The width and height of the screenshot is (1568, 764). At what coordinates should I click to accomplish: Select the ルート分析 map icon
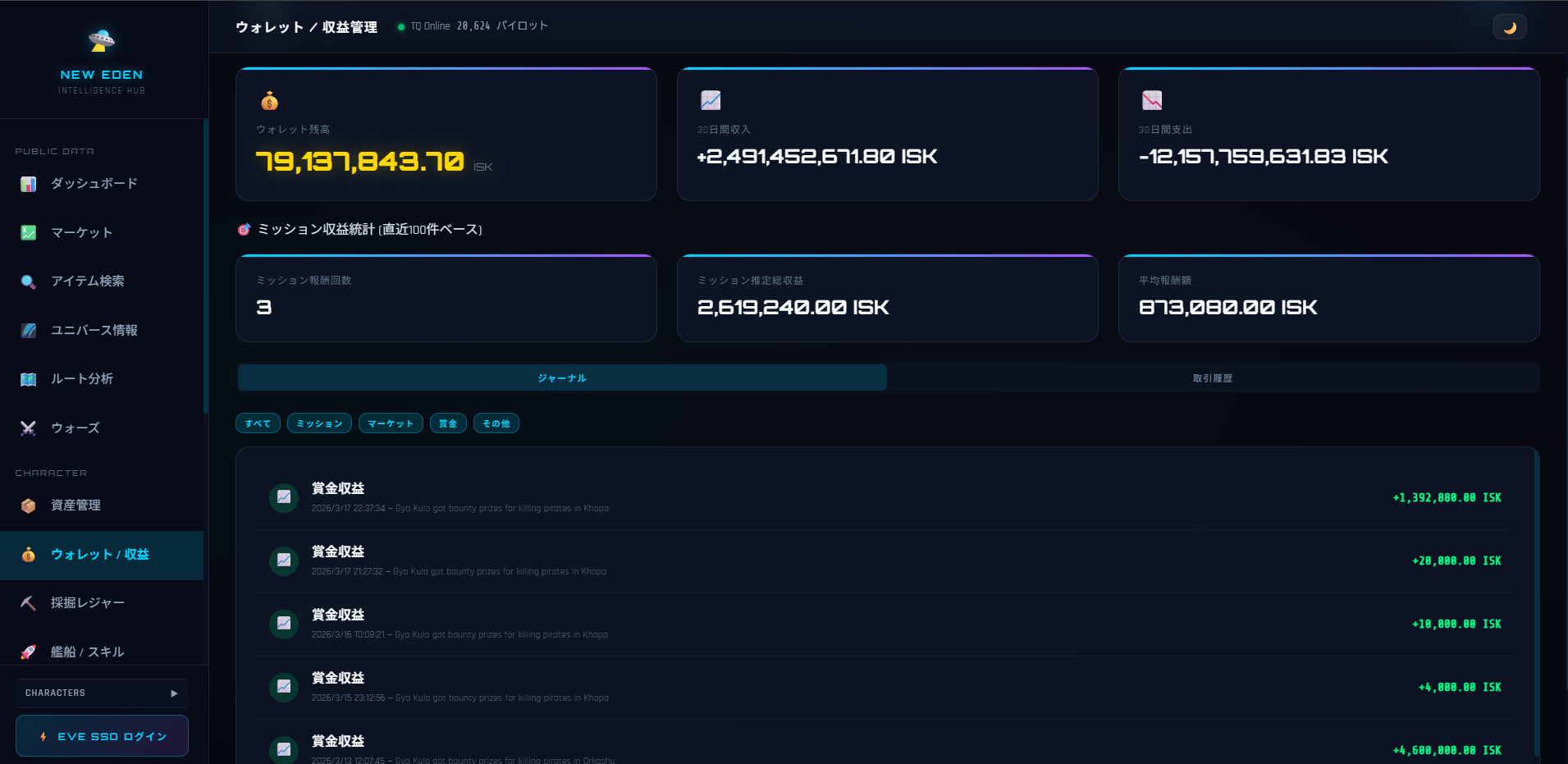click(x=29, y=379)
